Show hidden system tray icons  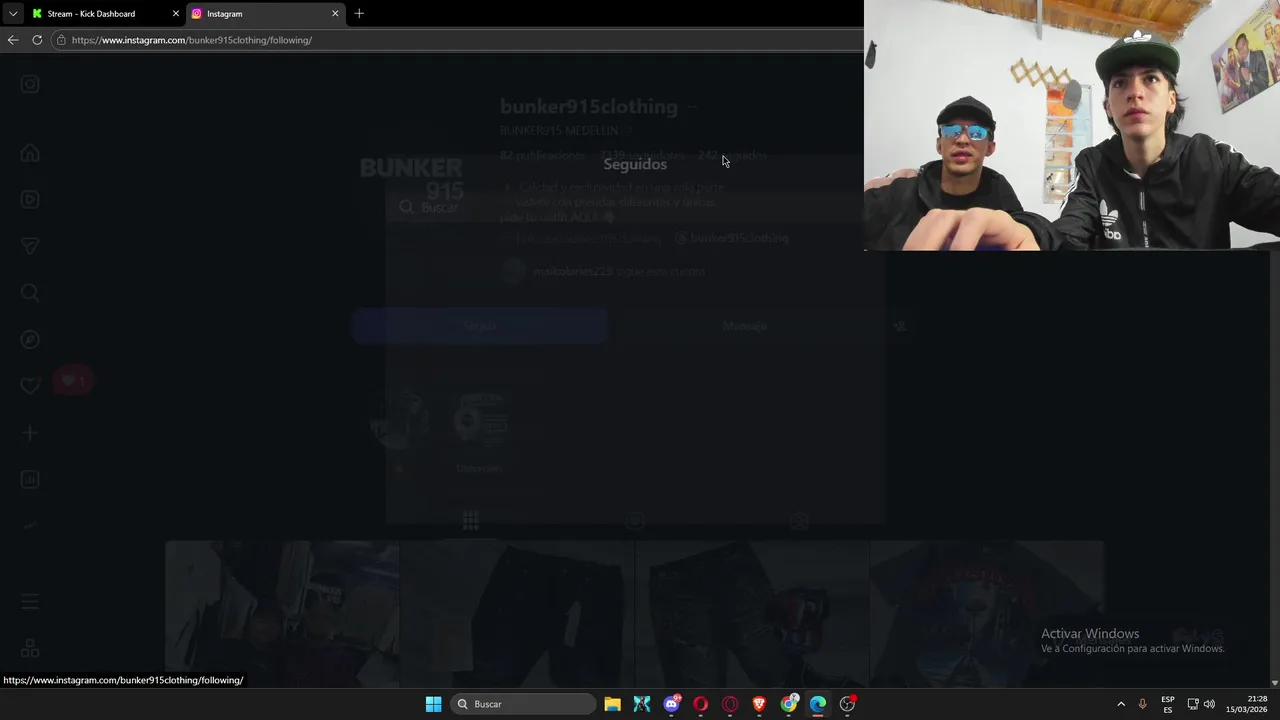(1121, 704)
